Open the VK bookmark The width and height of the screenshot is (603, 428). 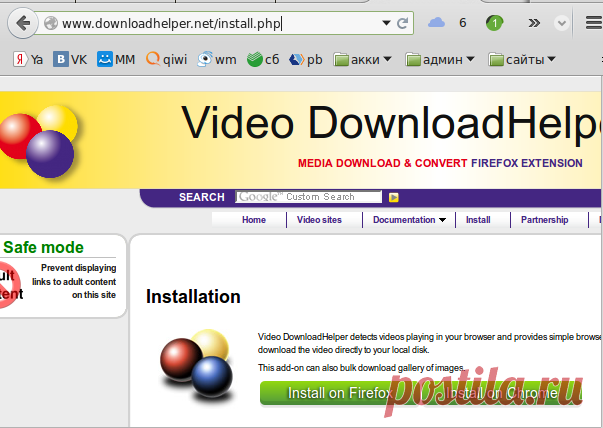click(x=70, y=60)
